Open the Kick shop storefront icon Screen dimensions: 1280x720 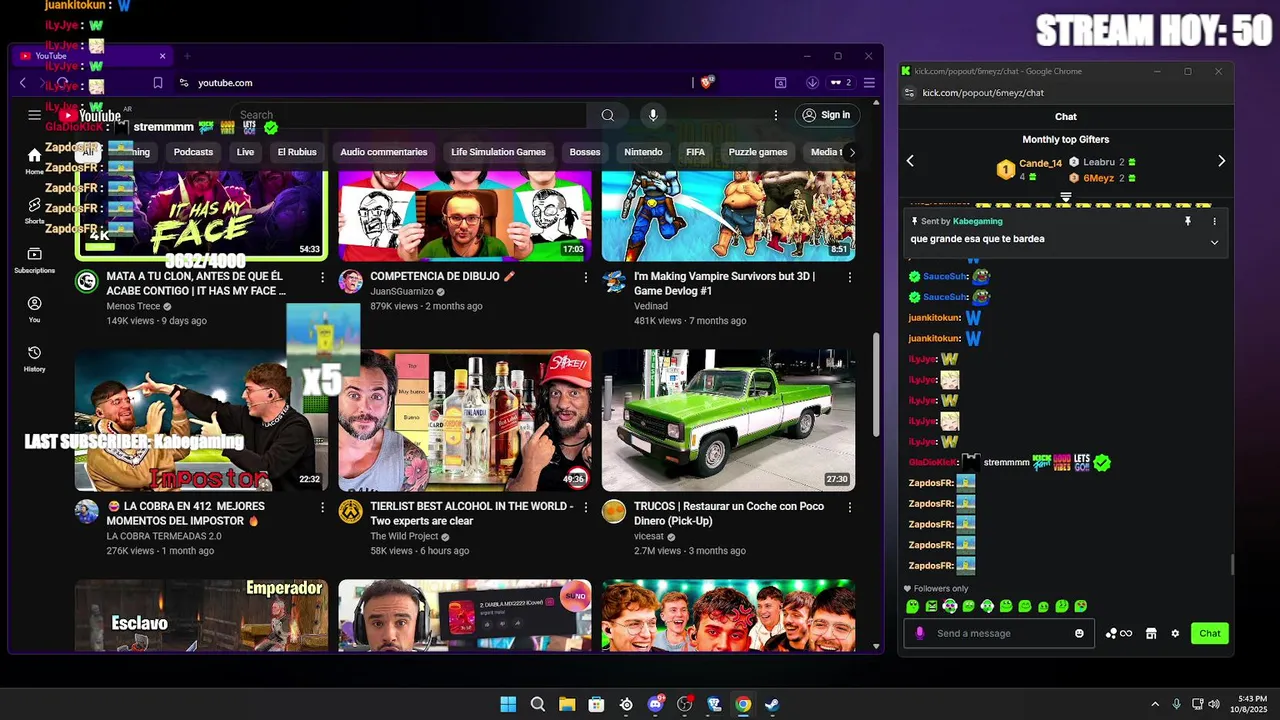tap(1151, 633)
